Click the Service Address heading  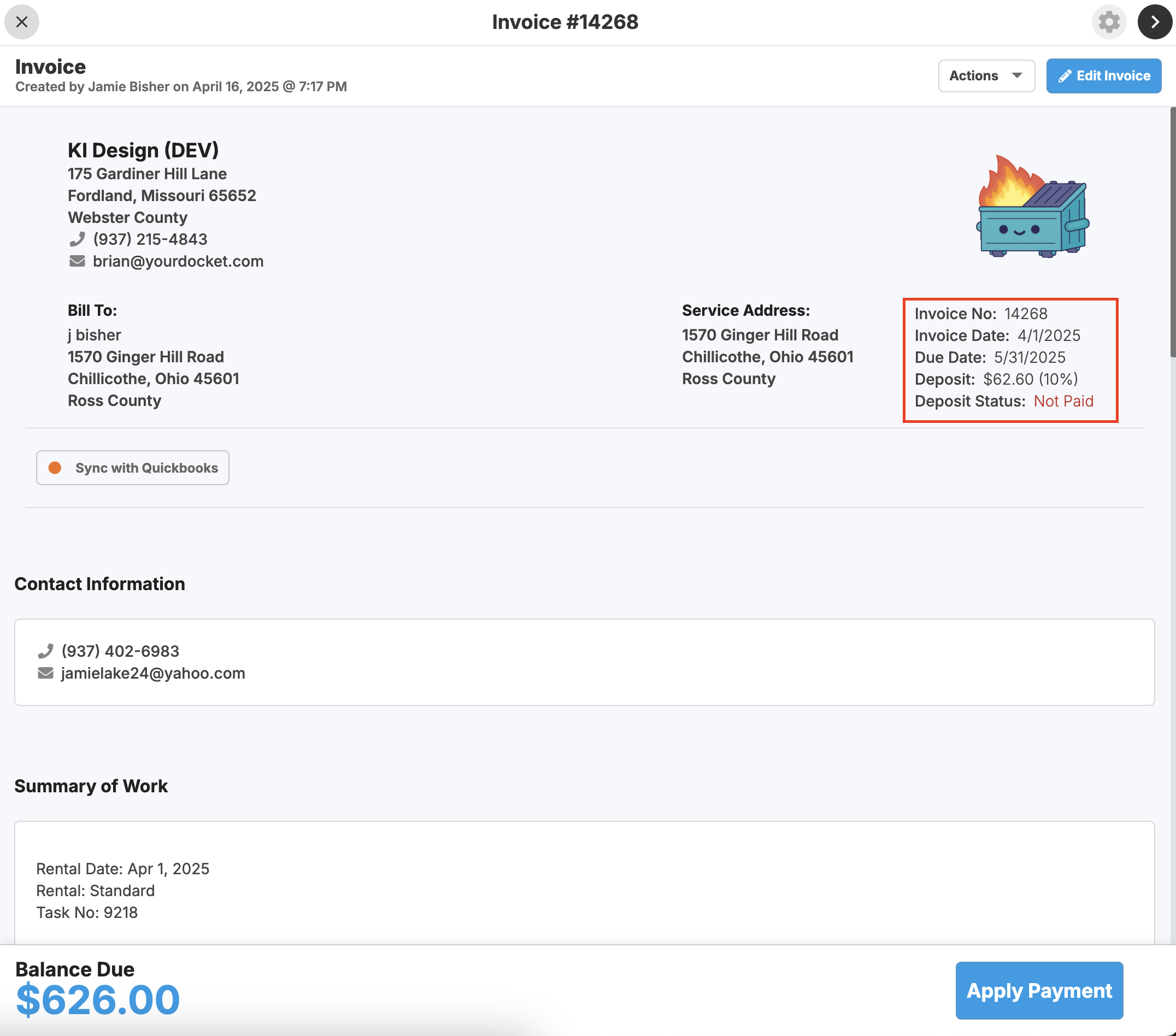point(745,310)
